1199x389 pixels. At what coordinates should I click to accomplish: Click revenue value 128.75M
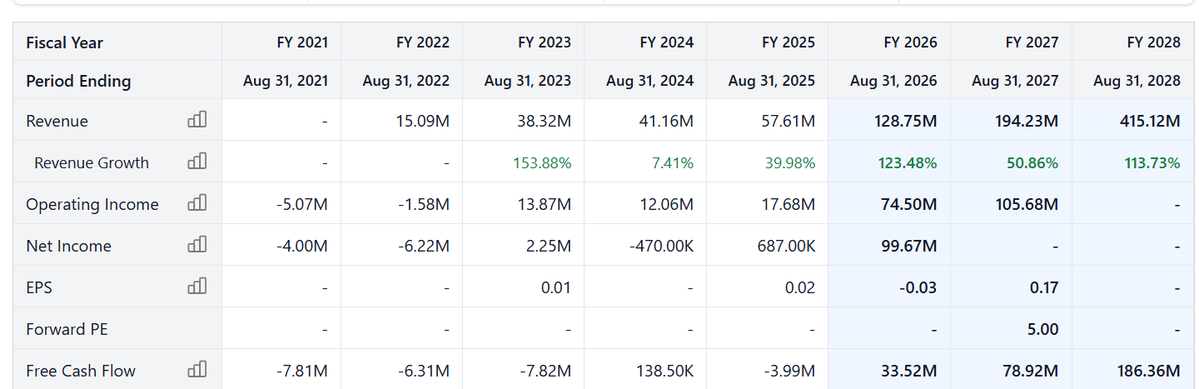point(905,121)
